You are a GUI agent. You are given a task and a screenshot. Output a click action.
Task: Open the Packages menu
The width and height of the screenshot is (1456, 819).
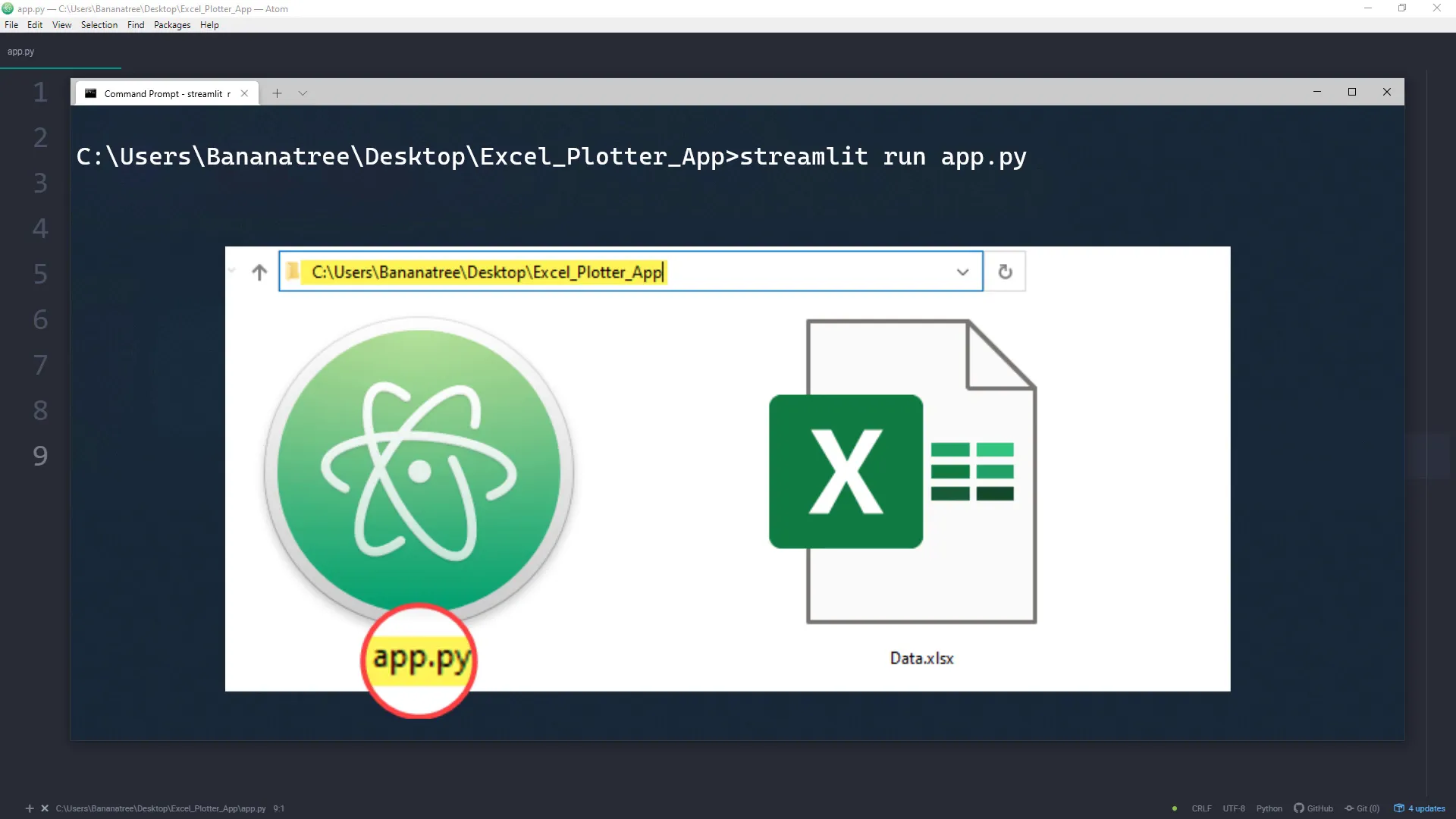pyautogui.click(x=171, y=24)
